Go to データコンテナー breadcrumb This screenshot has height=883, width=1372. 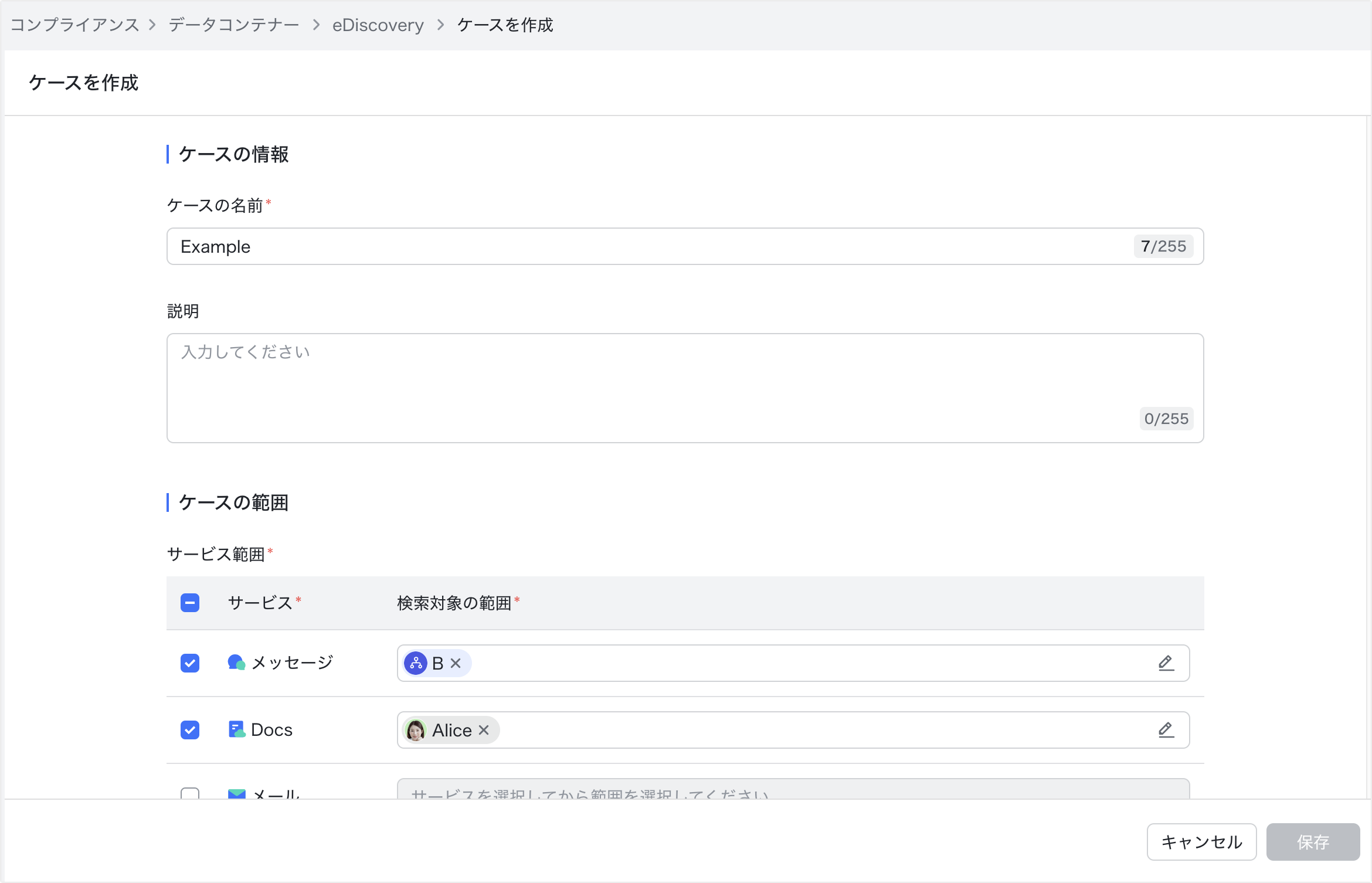pos(234,25)
